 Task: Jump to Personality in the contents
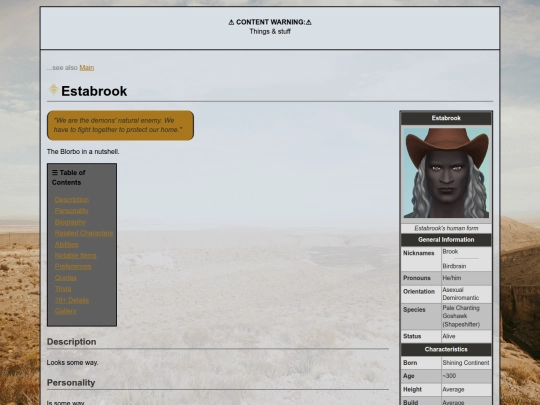(71, 211)
